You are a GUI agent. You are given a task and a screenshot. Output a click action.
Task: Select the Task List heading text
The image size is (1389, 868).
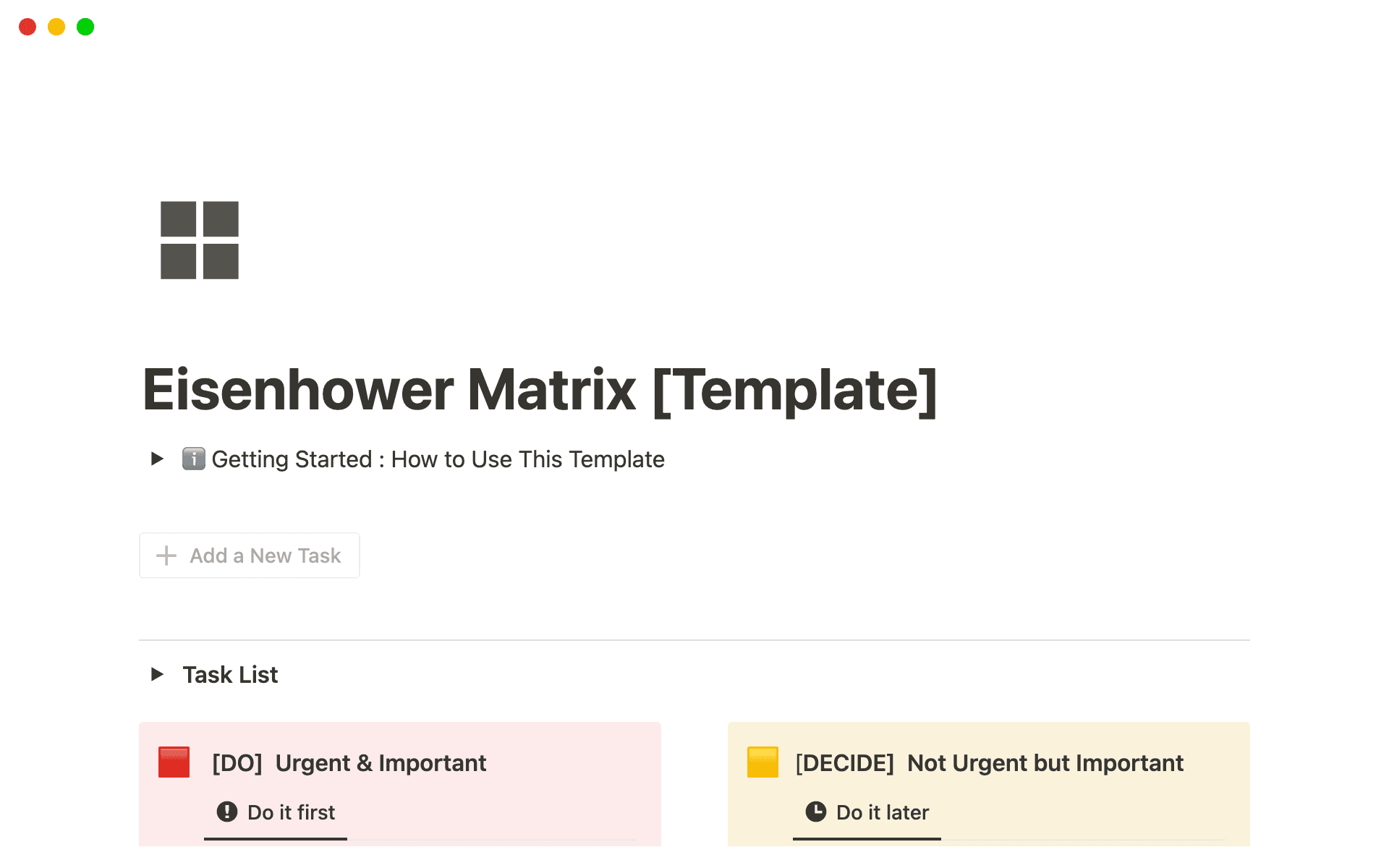[230, 674]
